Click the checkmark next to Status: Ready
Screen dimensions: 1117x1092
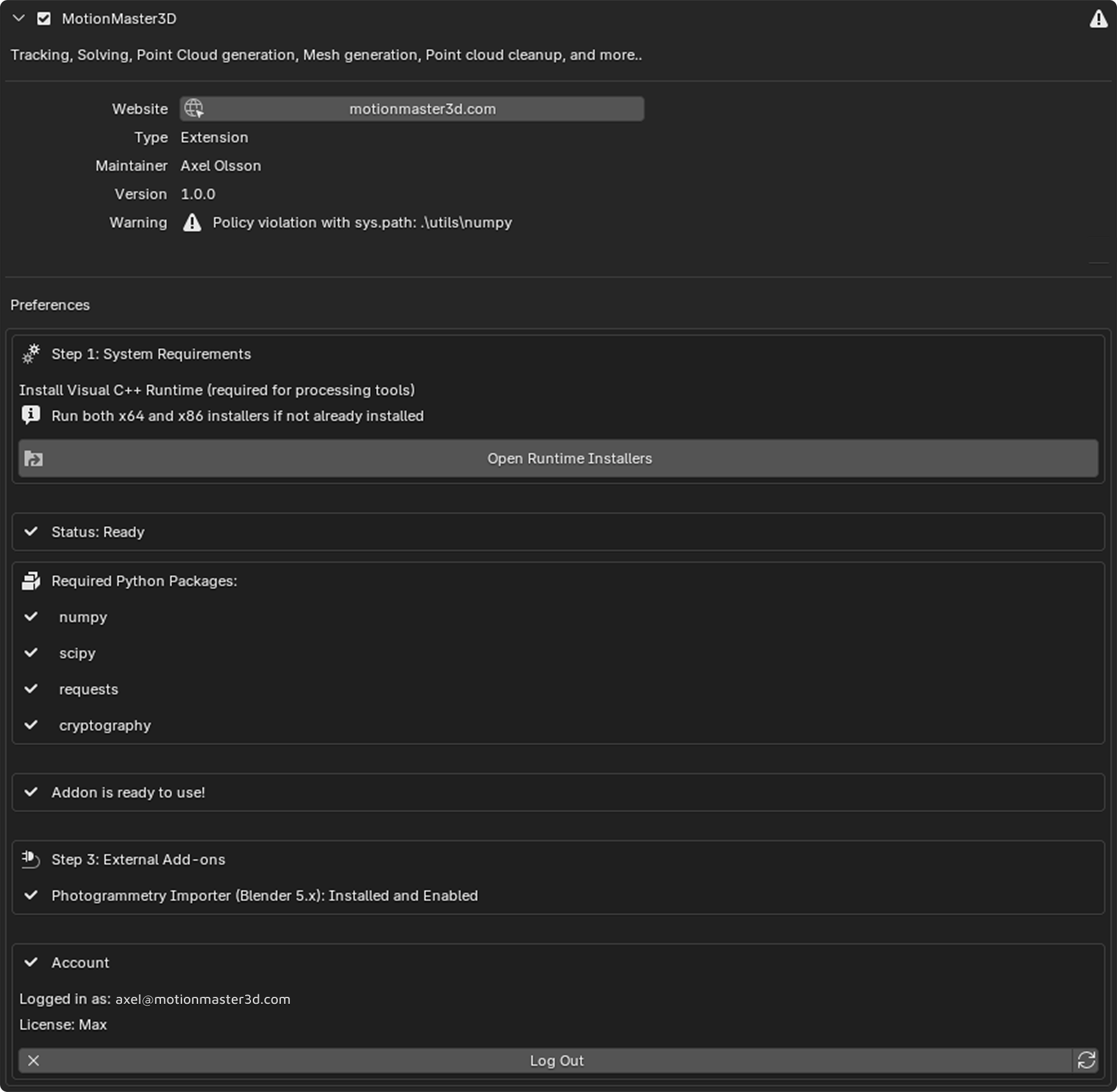(31, 531)
